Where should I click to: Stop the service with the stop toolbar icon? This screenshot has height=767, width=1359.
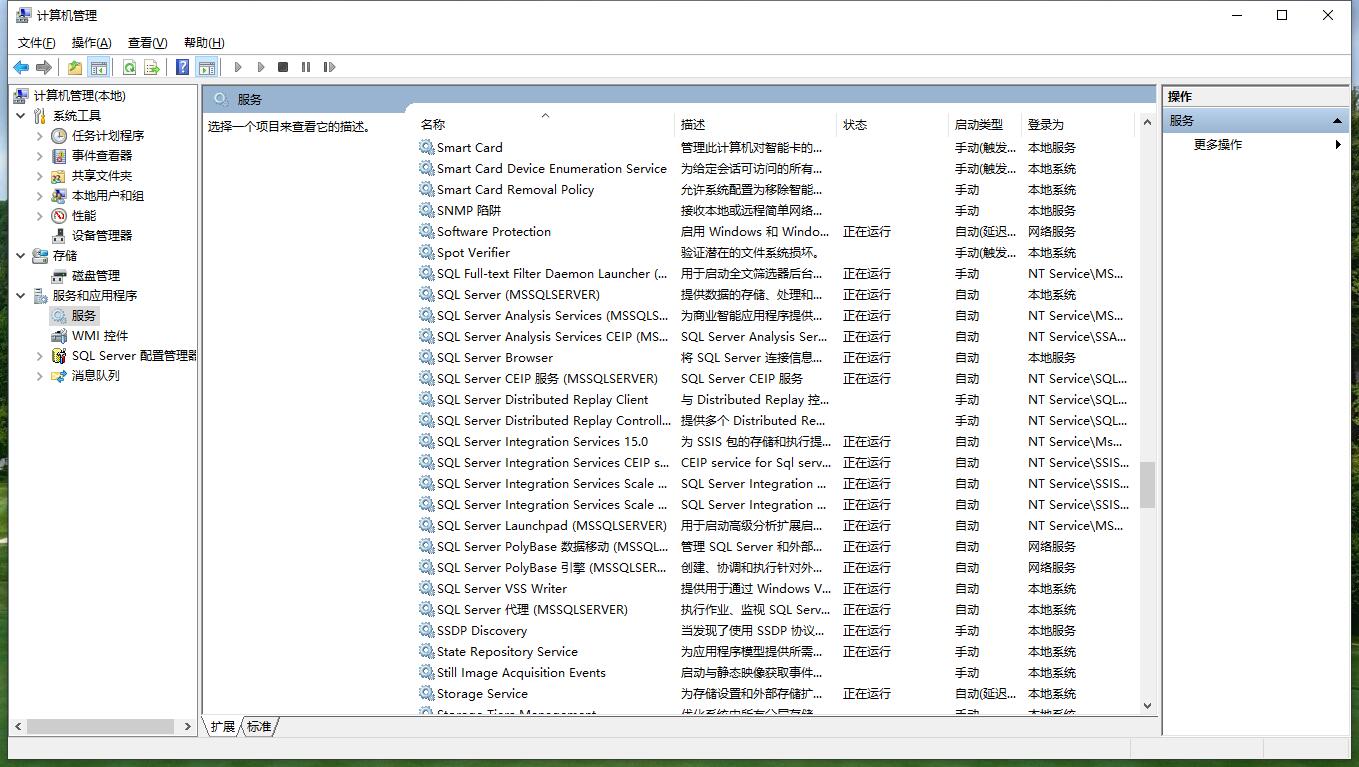283,66
